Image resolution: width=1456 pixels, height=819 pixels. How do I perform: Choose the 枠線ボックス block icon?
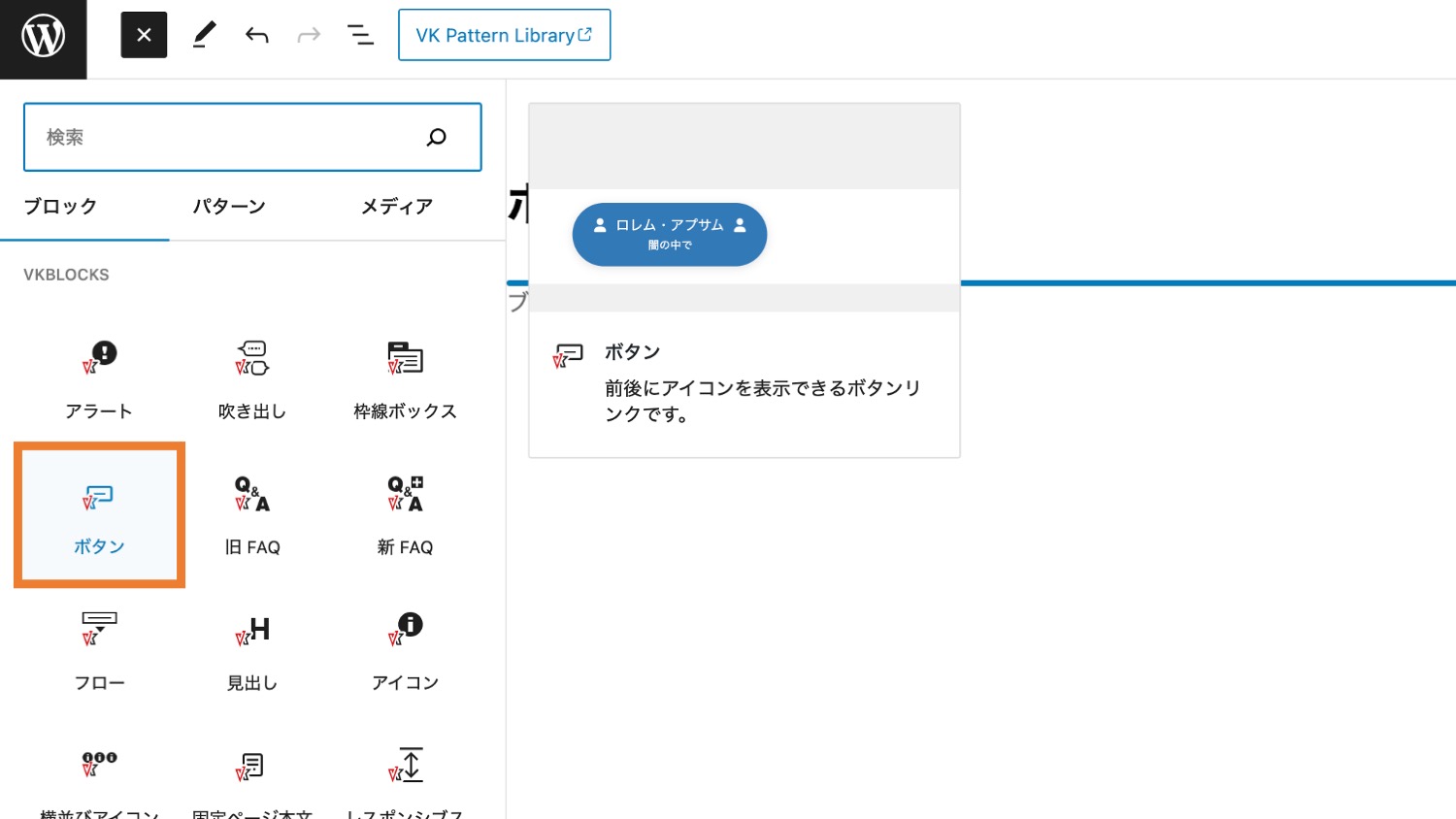[405, 378]
